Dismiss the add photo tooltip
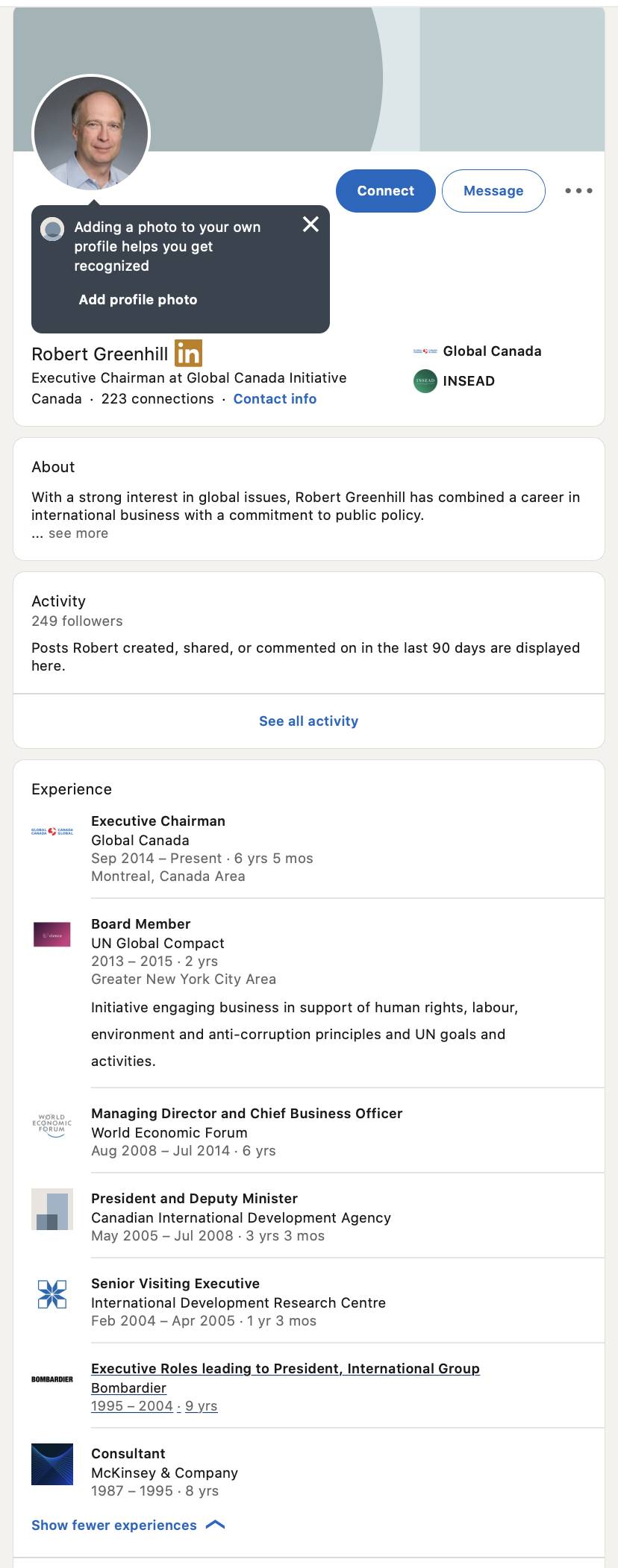618x1568 pixels. point(310,225)
